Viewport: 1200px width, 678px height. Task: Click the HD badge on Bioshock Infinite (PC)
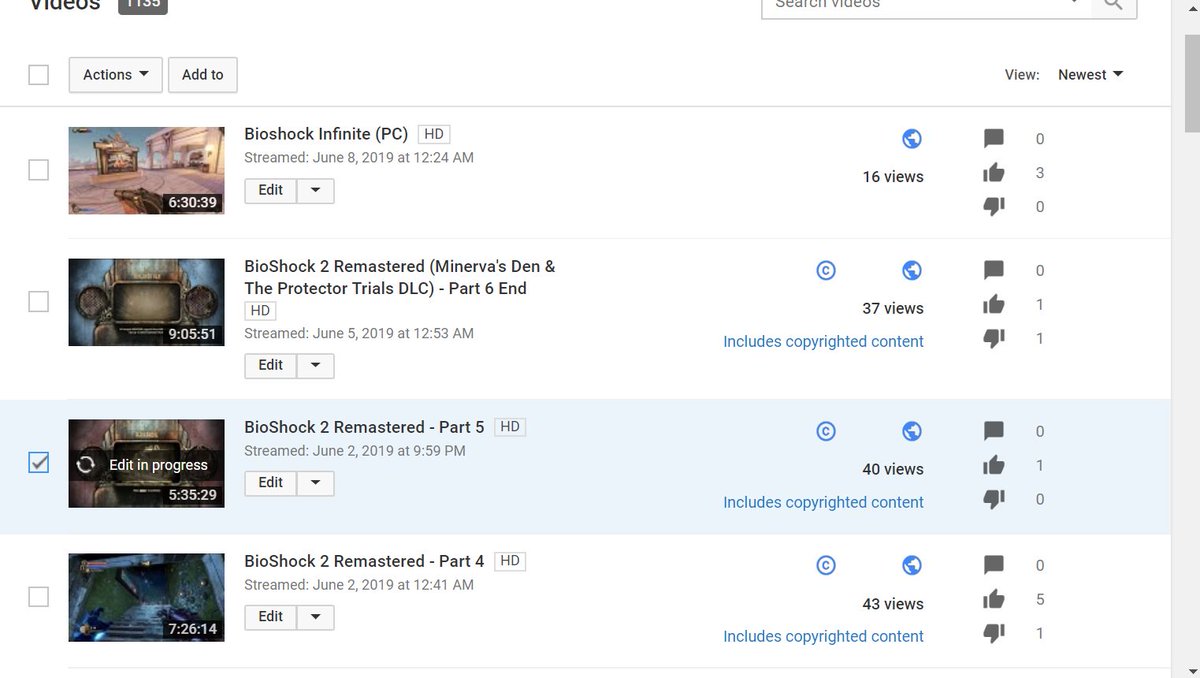(434, 133)
